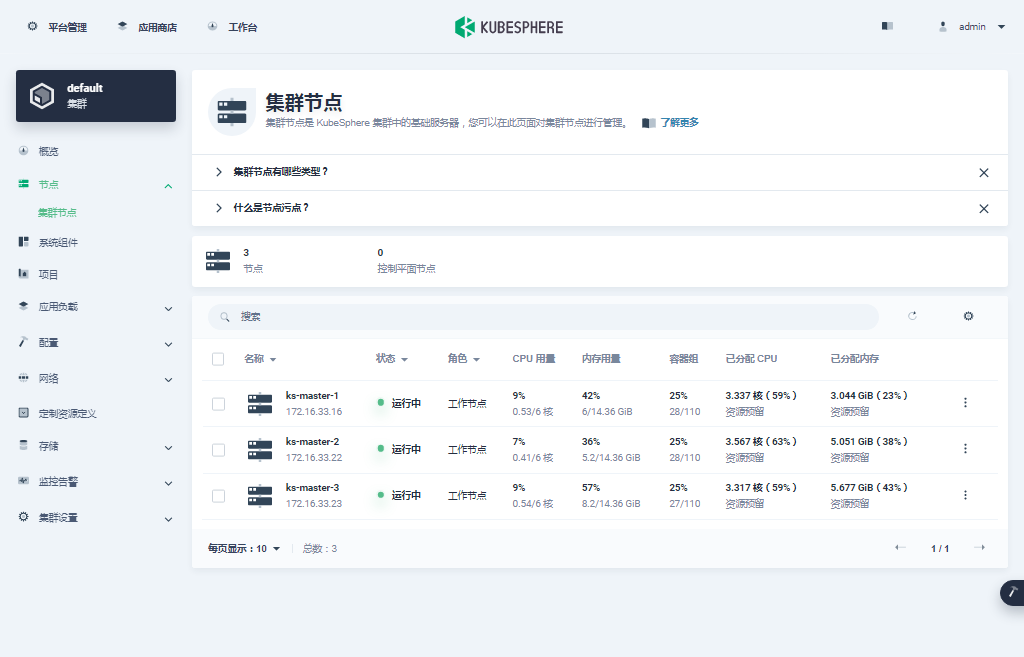1024x657 pixels.
Task: Click the 节点 sidebar icon
Action: tap(24, 184)
